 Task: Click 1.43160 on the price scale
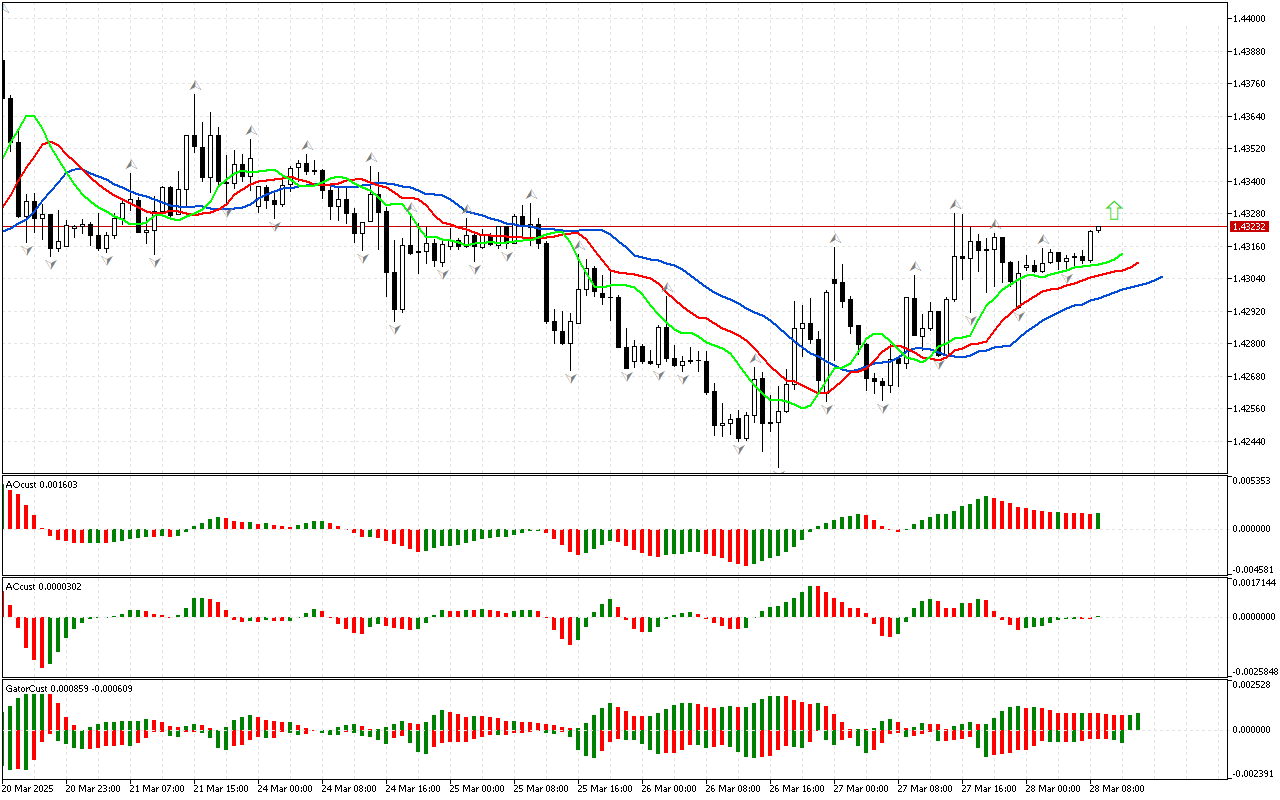pyautogui.click(x=1250, y=247)
